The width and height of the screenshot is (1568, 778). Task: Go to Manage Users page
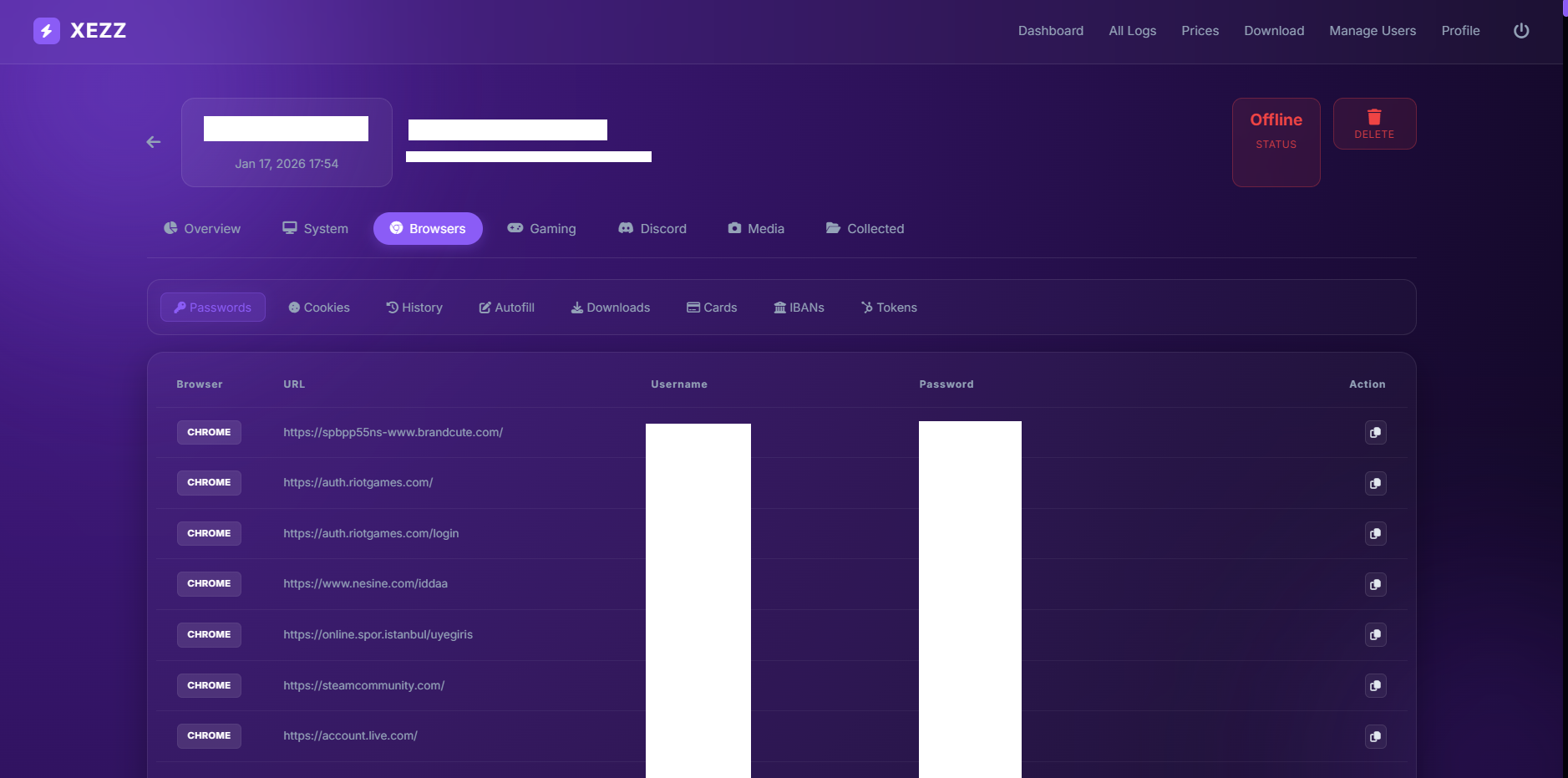coord(1373,31)
